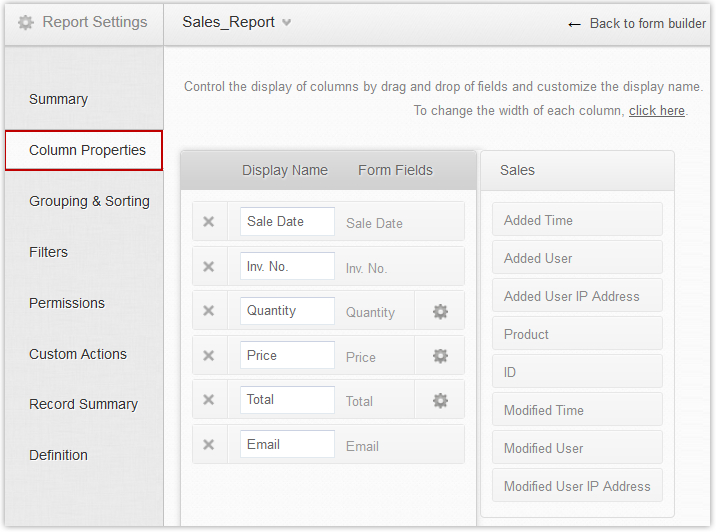
Task: Pick the Product field in Sales list
Action: (577, 334)
